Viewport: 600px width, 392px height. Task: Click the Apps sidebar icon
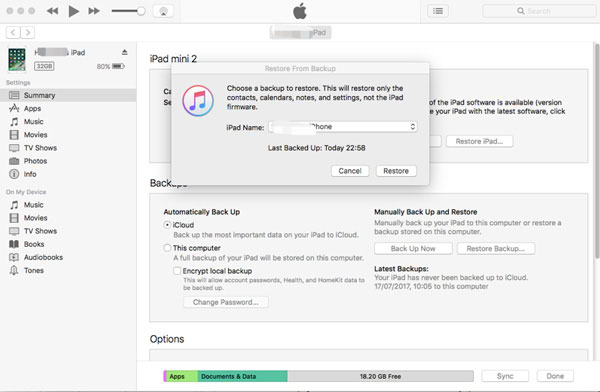[14, 108]
